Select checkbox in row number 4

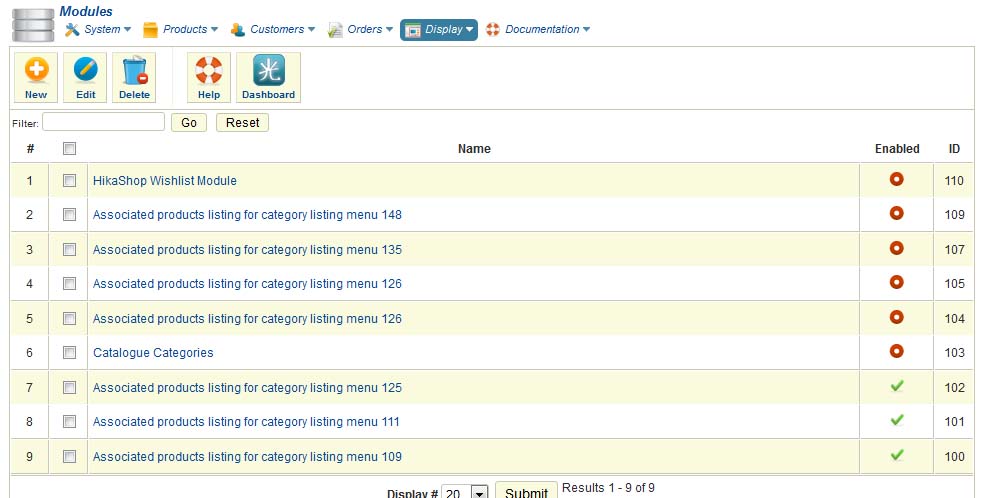pos(70,283)
